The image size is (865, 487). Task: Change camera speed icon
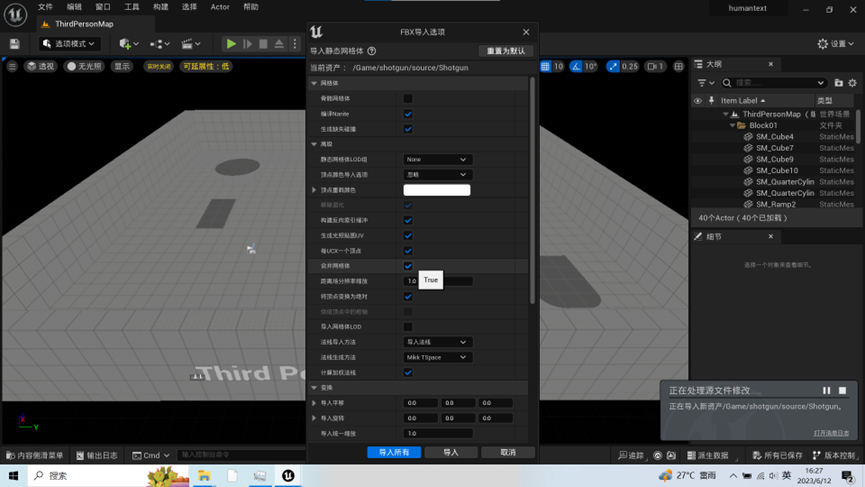(x=655, y=66)
